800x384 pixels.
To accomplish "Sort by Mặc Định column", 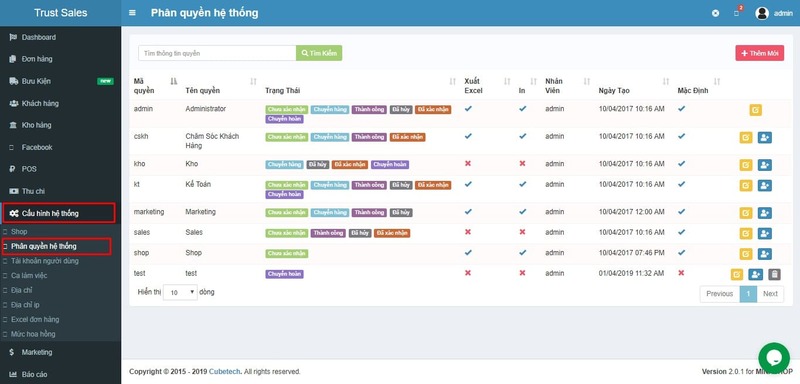I will 717,82.
